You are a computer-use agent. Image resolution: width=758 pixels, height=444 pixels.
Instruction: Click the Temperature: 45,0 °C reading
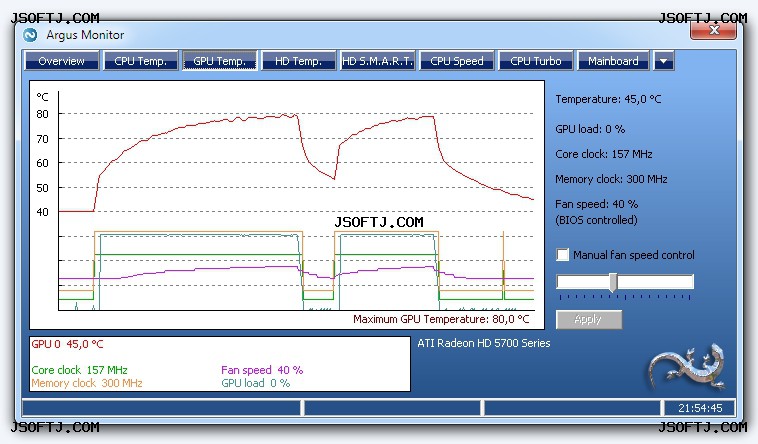(608, 99)
